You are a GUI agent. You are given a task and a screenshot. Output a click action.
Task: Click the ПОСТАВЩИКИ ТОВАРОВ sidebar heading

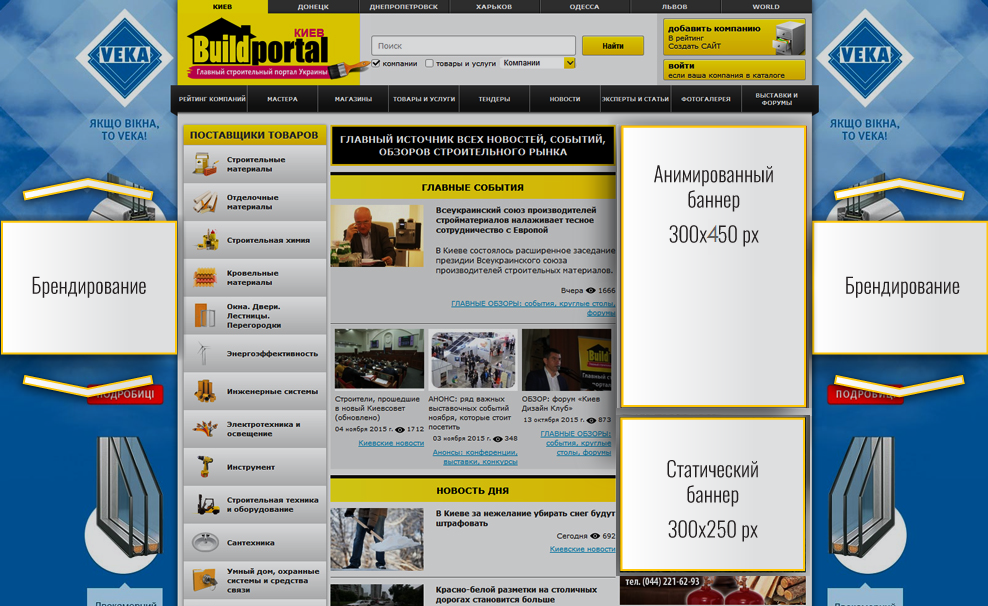pos(254,135)
